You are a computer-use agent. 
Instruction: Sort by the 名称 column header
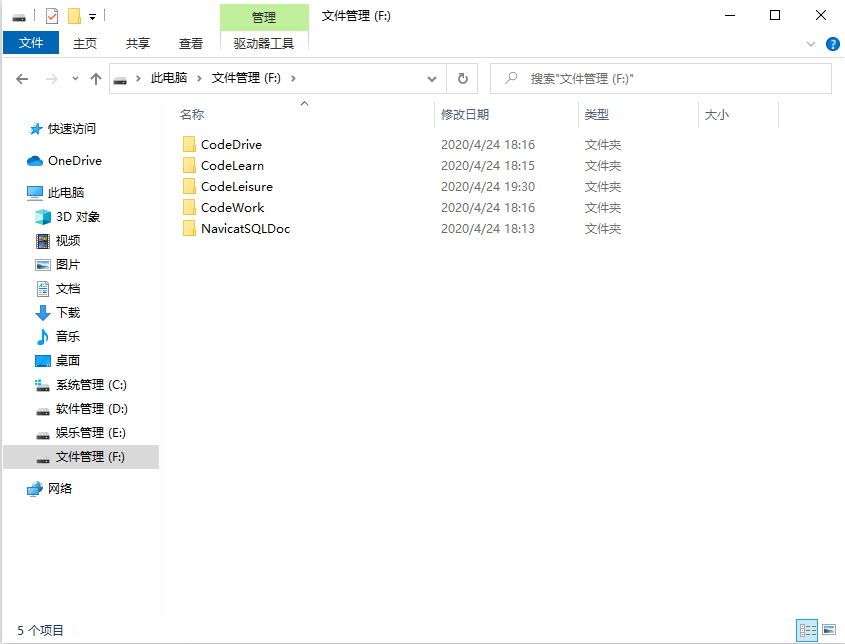click(192, 114)
